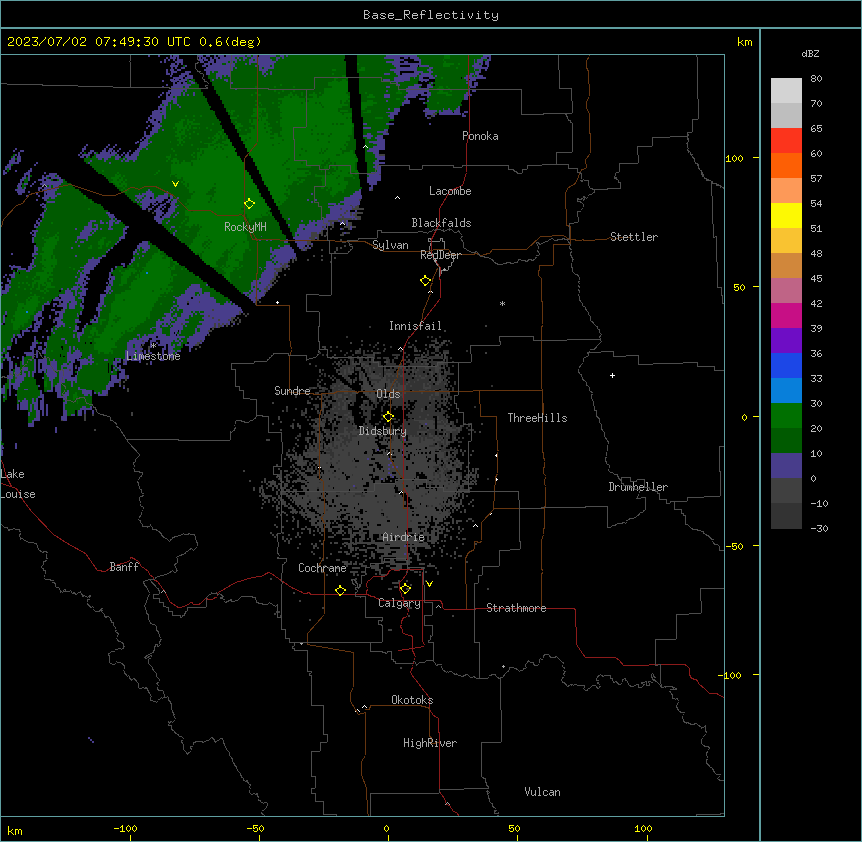This screenshot has height=842, width=862.
Task: Click the Banff label
Action: coord(124,567)
